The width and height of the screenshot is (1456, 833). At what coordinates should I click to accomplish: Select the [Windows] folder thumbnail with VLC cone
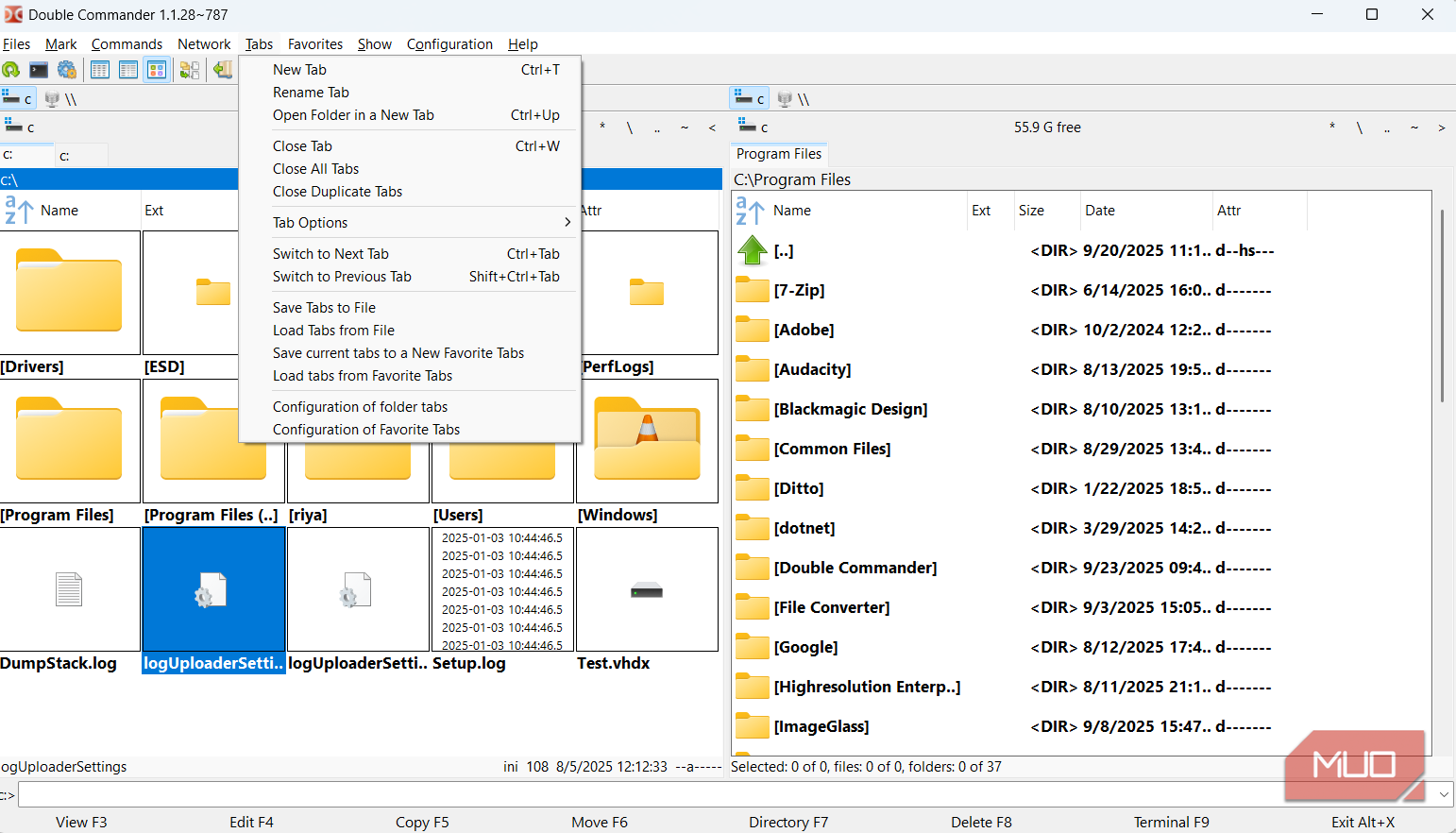pyautogui.click(x=647, y=441)
